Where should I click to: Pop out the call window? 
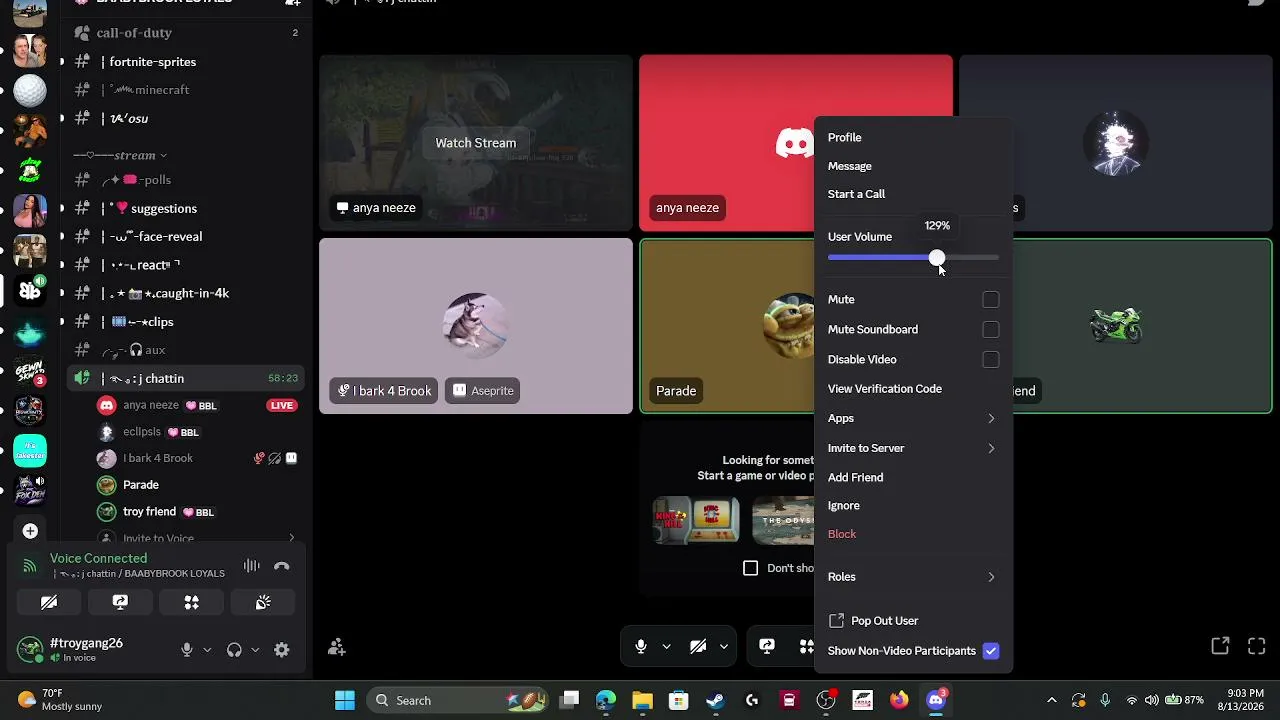point(1220,646)
